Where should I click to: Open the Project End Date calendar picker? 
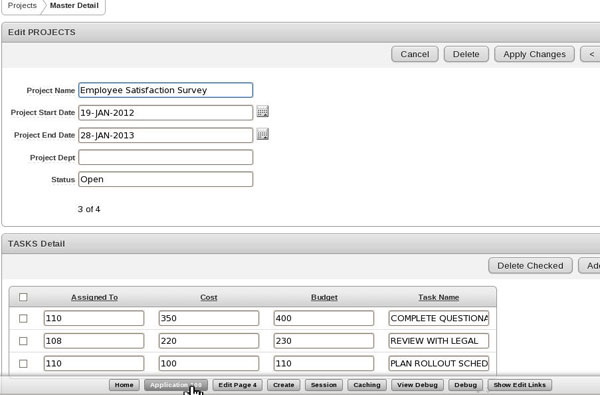click(262, 134)
